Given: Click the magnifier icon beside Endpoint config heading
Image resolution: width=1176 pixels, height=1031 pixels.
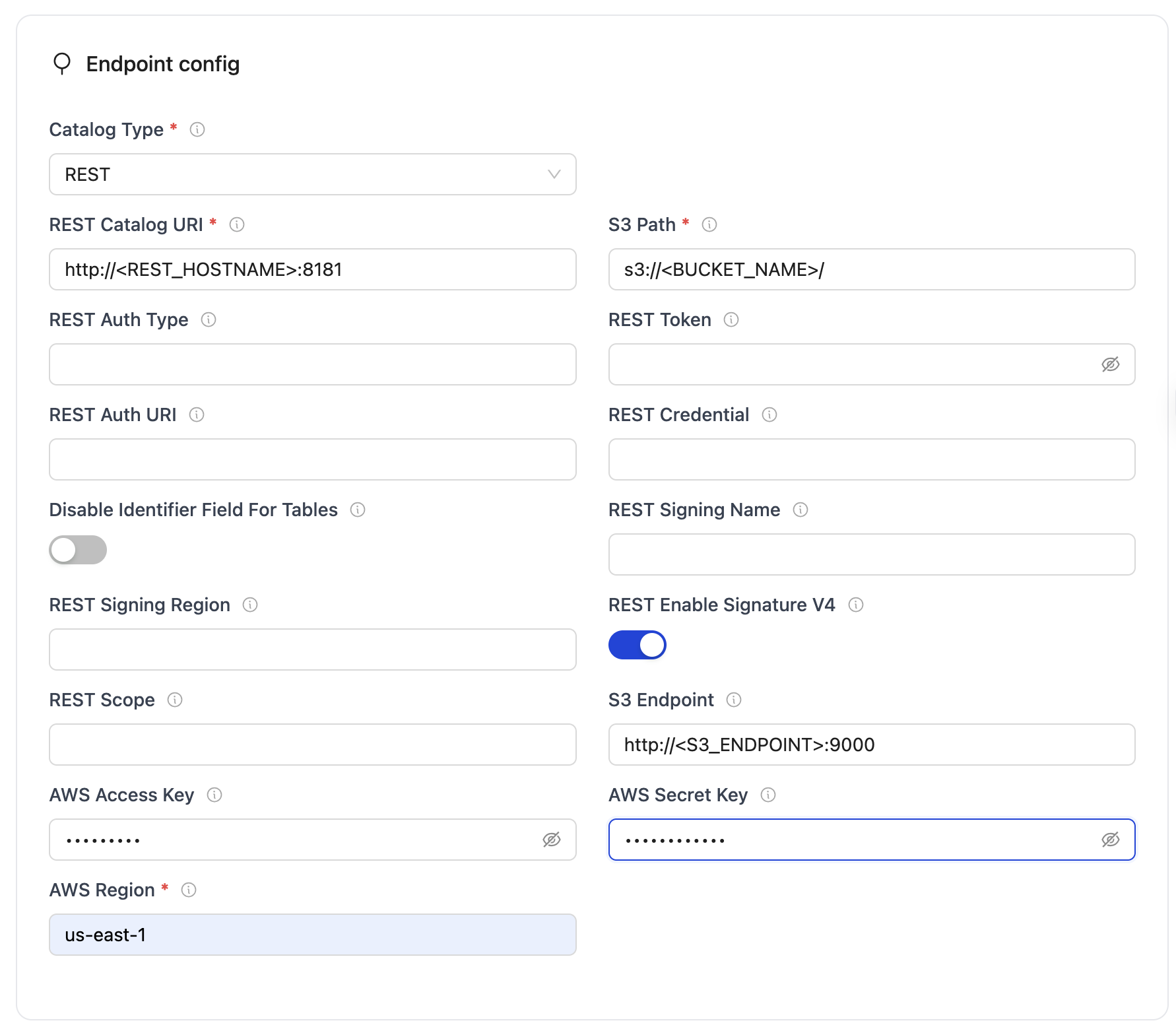Looking at the screenshot, I should 62,63.
